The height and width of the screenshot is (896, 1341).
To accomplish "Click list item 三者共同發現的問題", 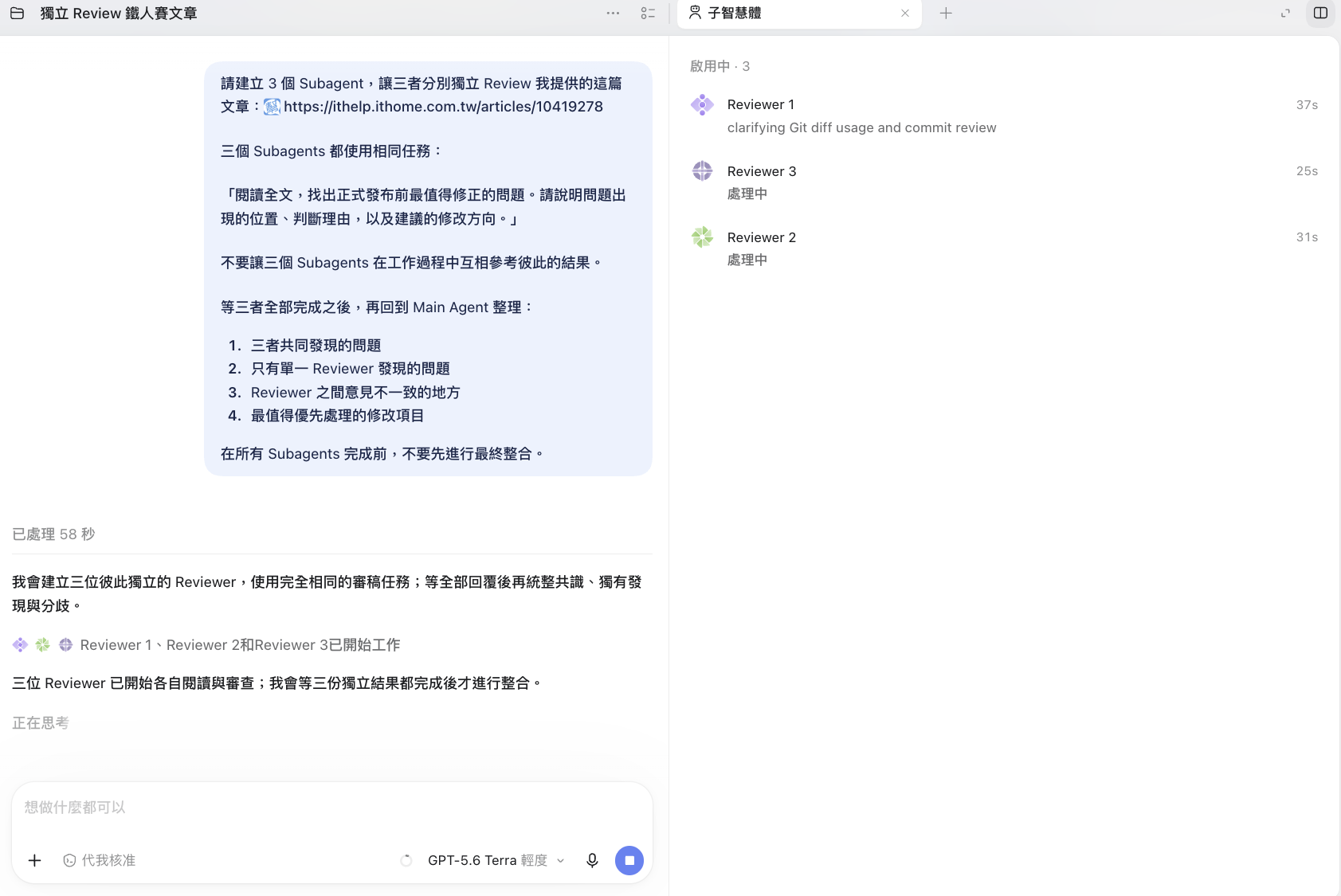I will coord(316,345).
